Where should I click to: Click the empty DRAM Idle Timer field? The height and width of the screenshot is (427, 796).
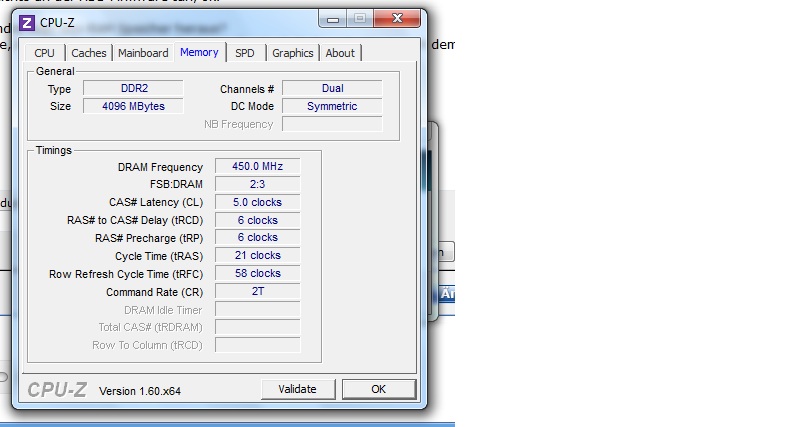(x=257, y=309)
